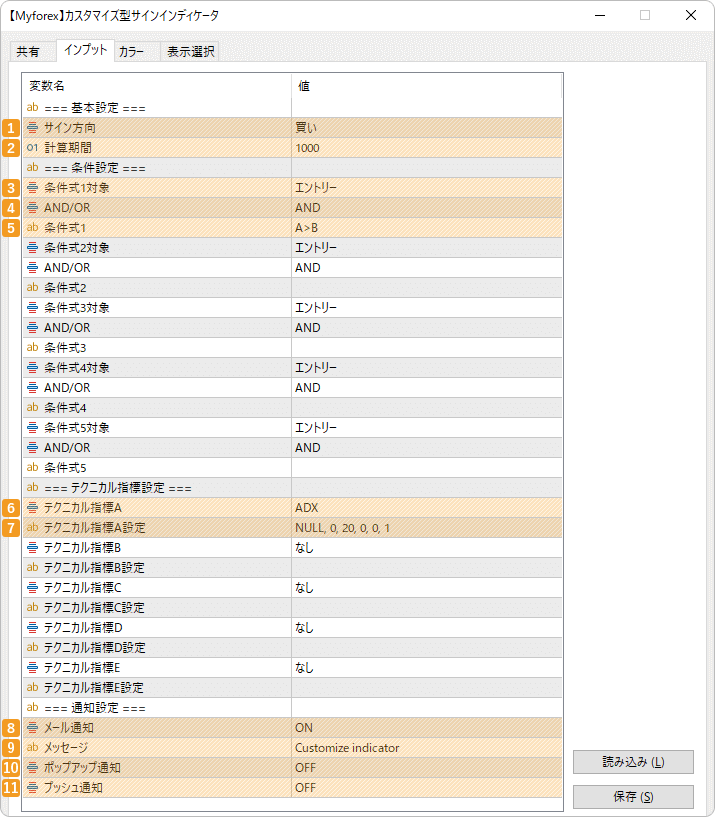Screen dimensions: 715x817
Task: Click the ab icon beside メッセージ
Action: (x=33, y=748)
